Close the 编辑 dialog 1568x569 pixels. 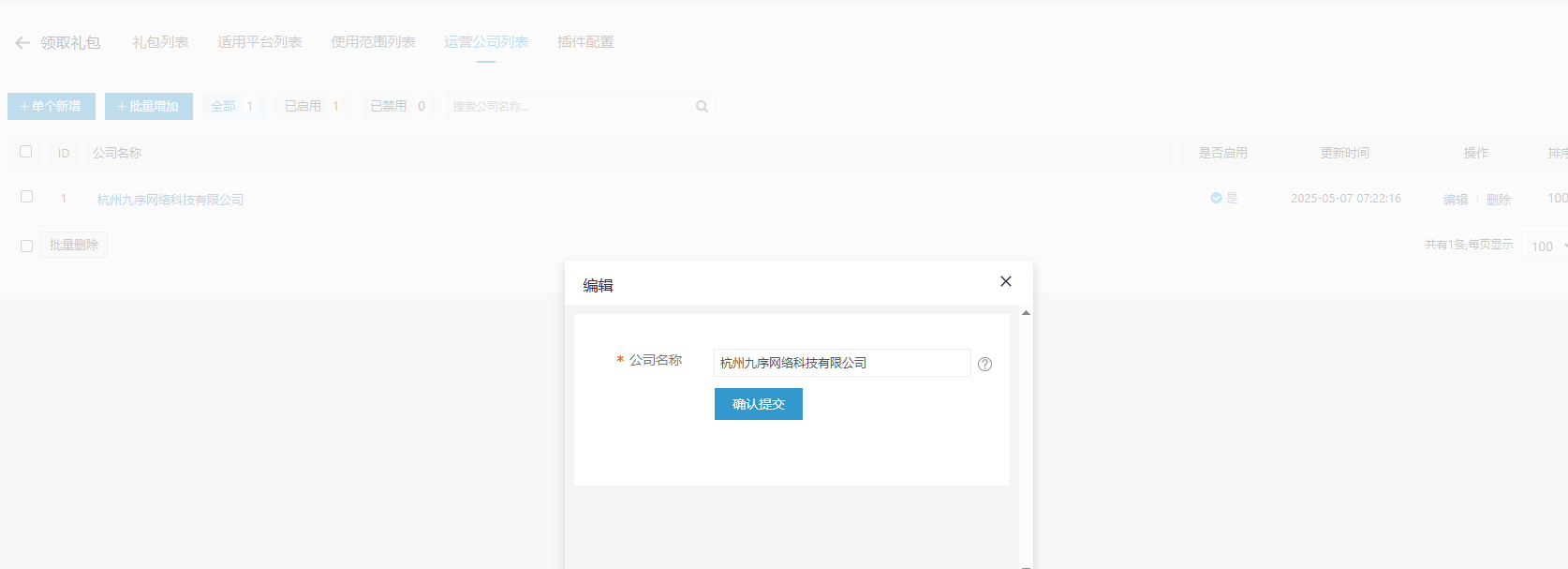(1006, 281)
